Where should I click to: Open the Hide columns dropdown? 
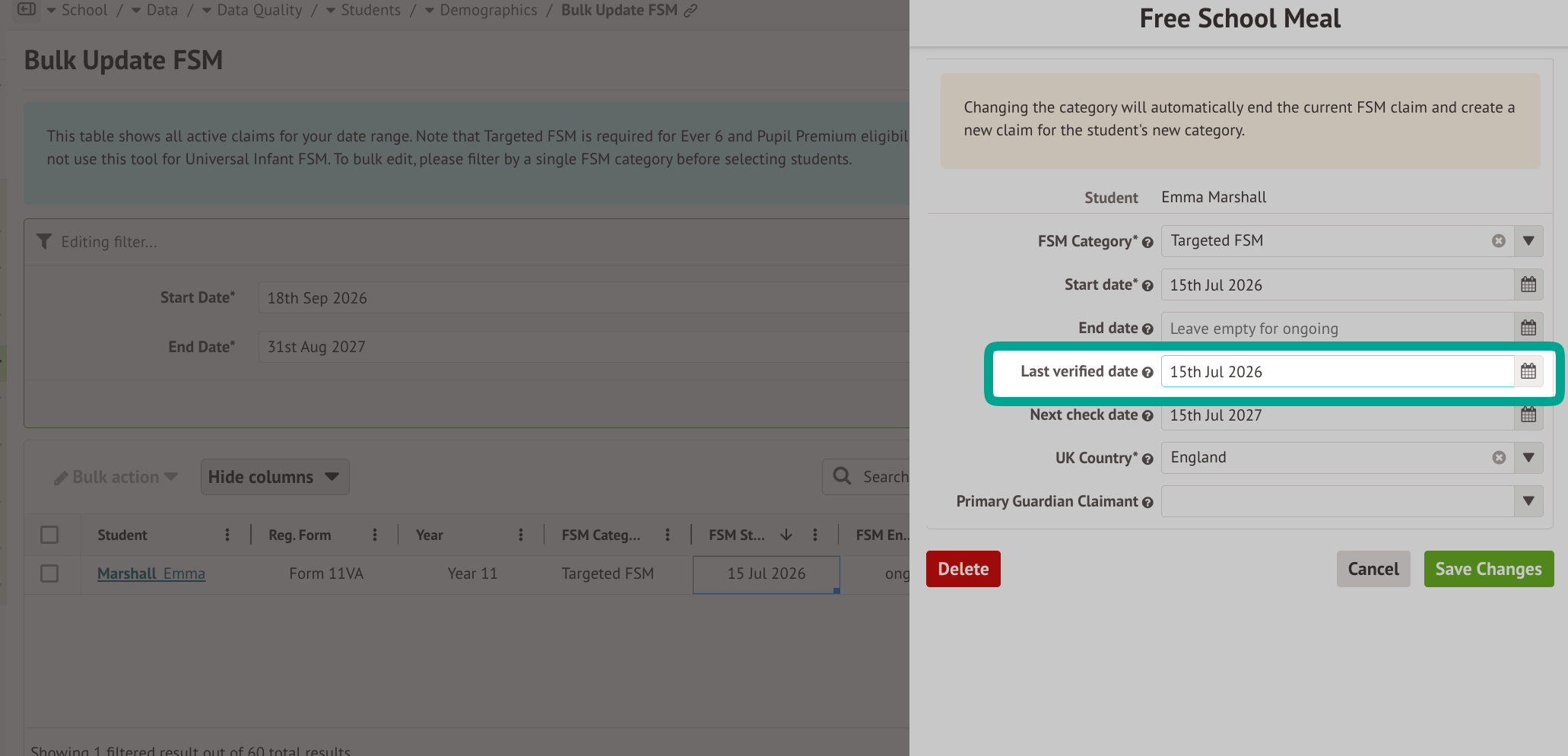pos(275,477)
